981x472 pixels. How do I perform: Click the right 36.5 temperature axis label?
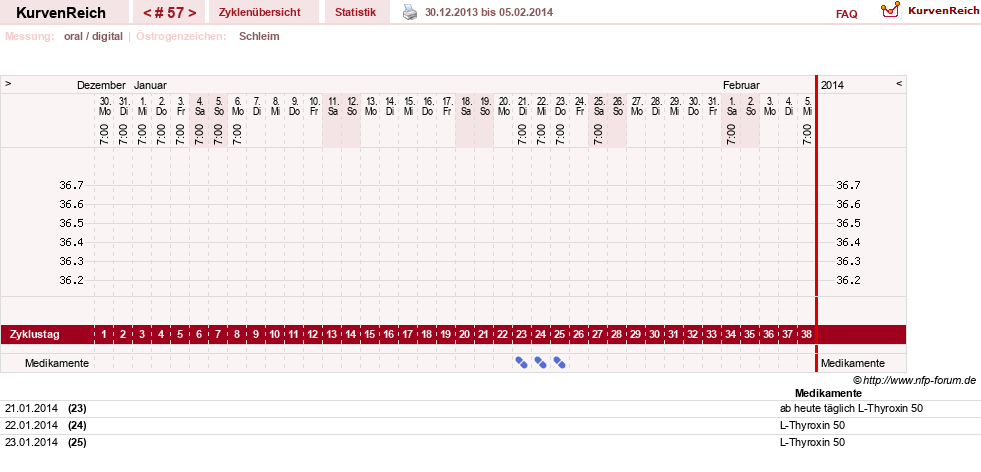[x=848, y=223]
